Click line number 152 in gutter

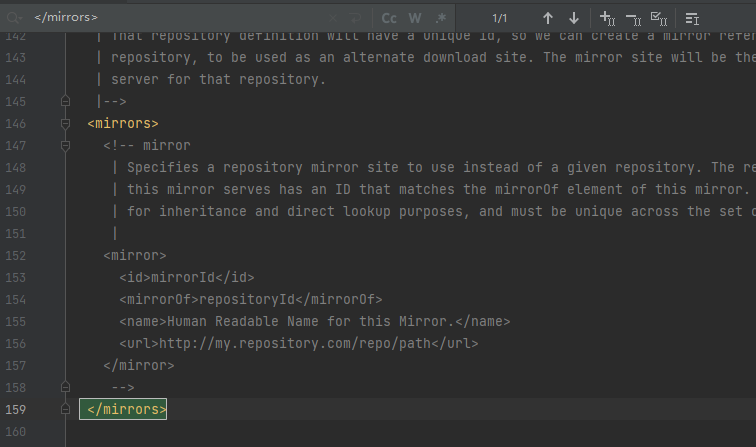click(x=15, y=255)
